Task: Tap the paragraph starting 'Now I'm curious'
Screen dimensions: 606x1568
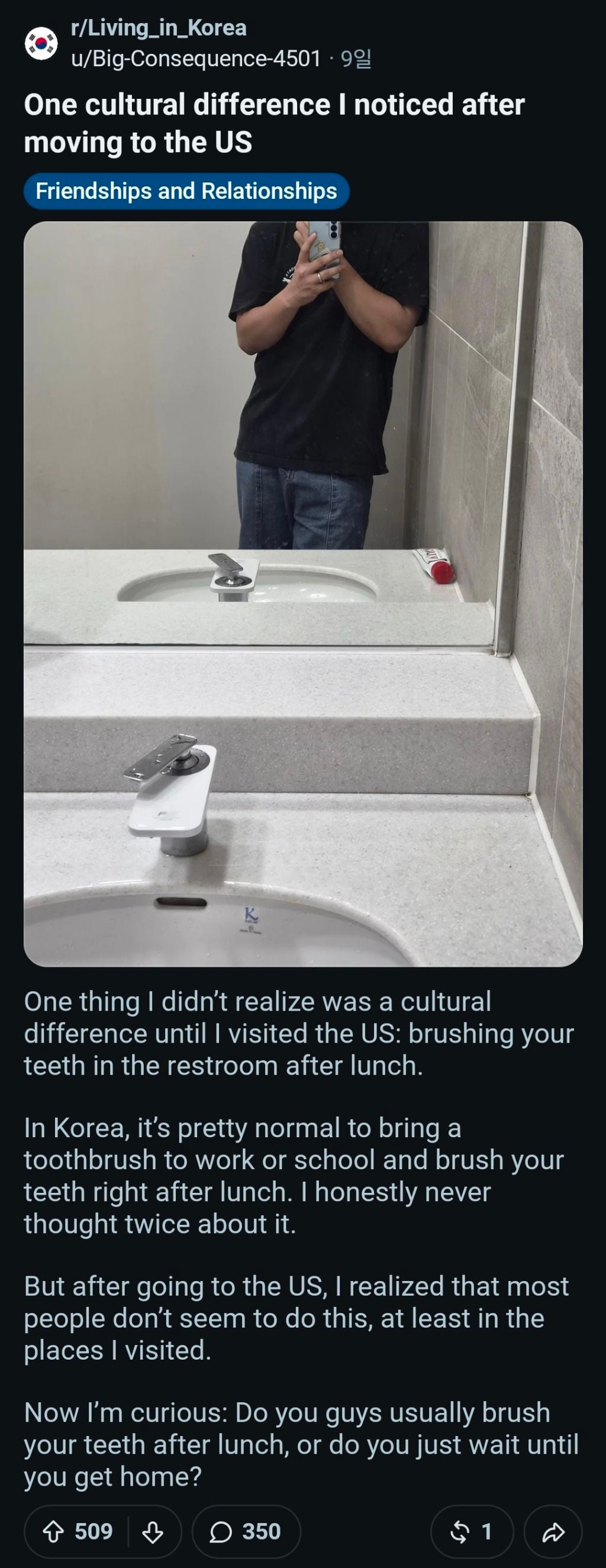Action: [301, 1444]
